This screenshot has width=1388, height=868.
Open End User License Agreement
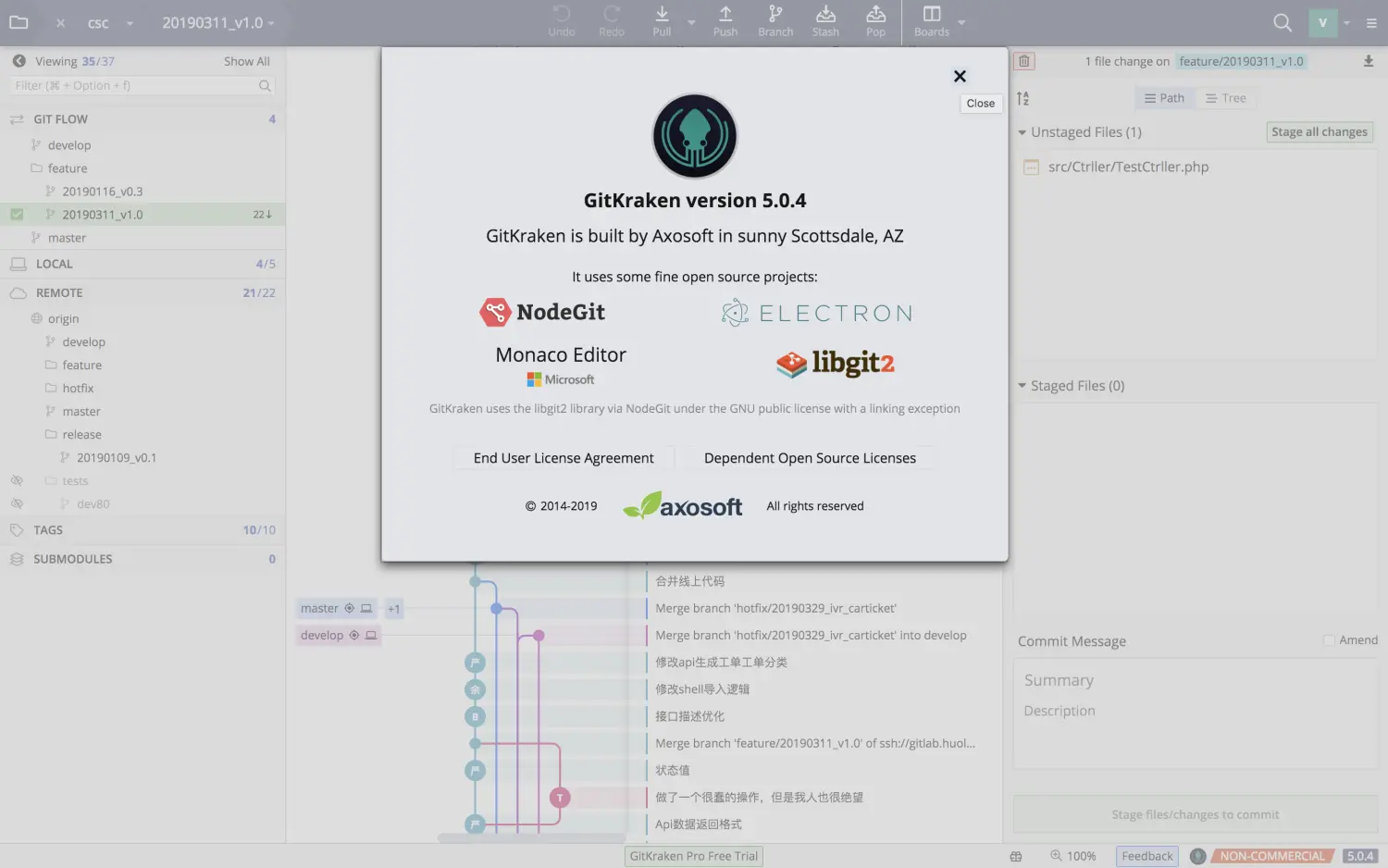[x=564, y=458]
